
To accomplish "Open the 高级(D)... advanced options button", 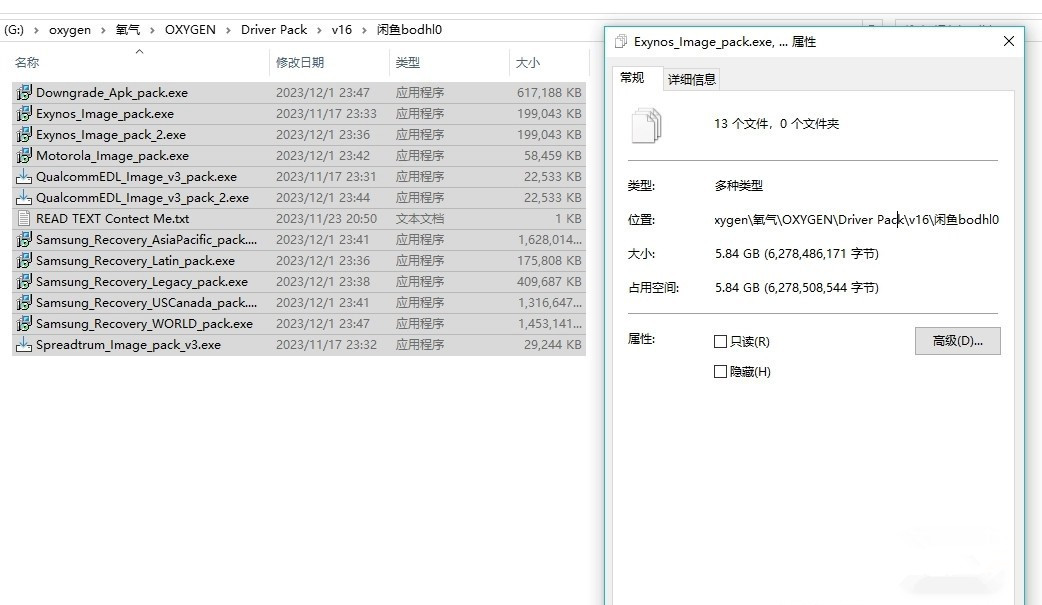I will click(x=958, y=341).
